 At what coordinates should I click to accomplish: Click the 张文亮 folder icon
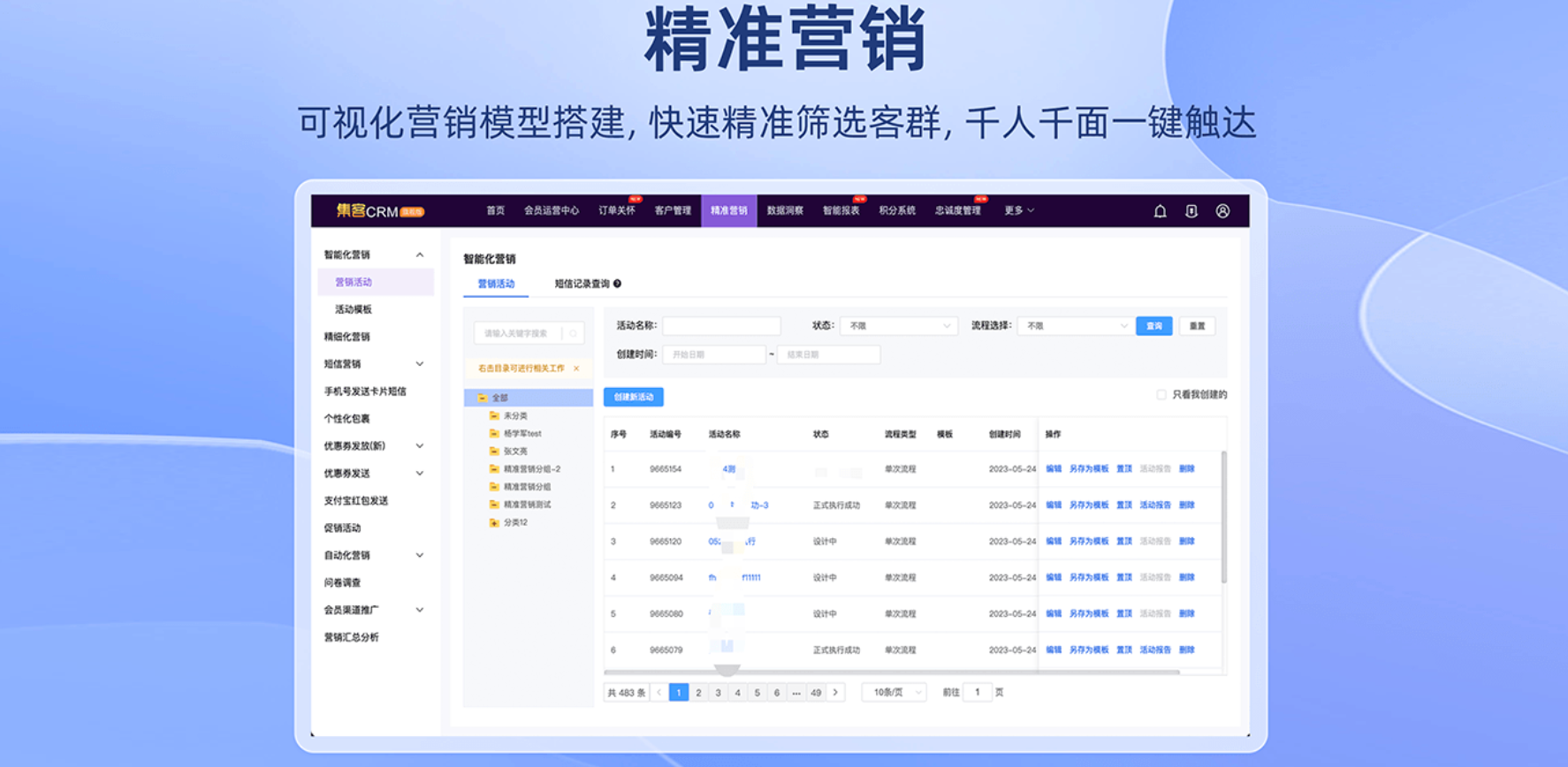[x=494, y=451]
